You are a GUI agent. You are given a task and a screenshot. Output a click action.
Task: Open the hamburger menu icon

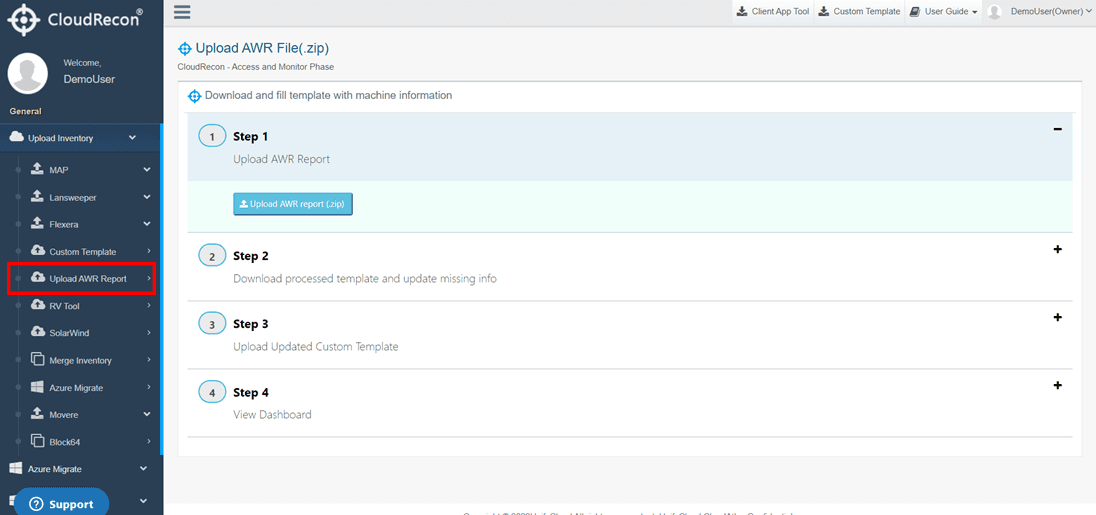(x=182, y=12)
